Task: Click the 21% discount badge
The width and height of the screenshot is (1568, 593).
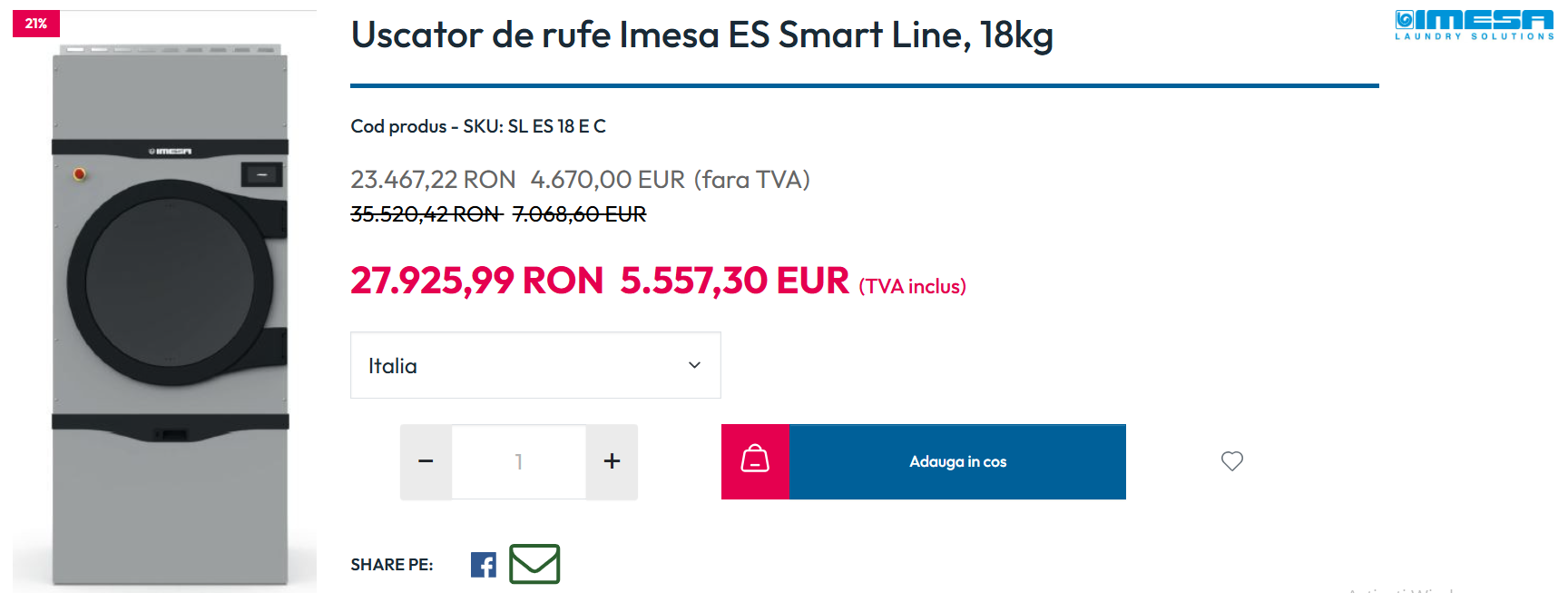Action: pyautogui.click(x=36, y=24)
